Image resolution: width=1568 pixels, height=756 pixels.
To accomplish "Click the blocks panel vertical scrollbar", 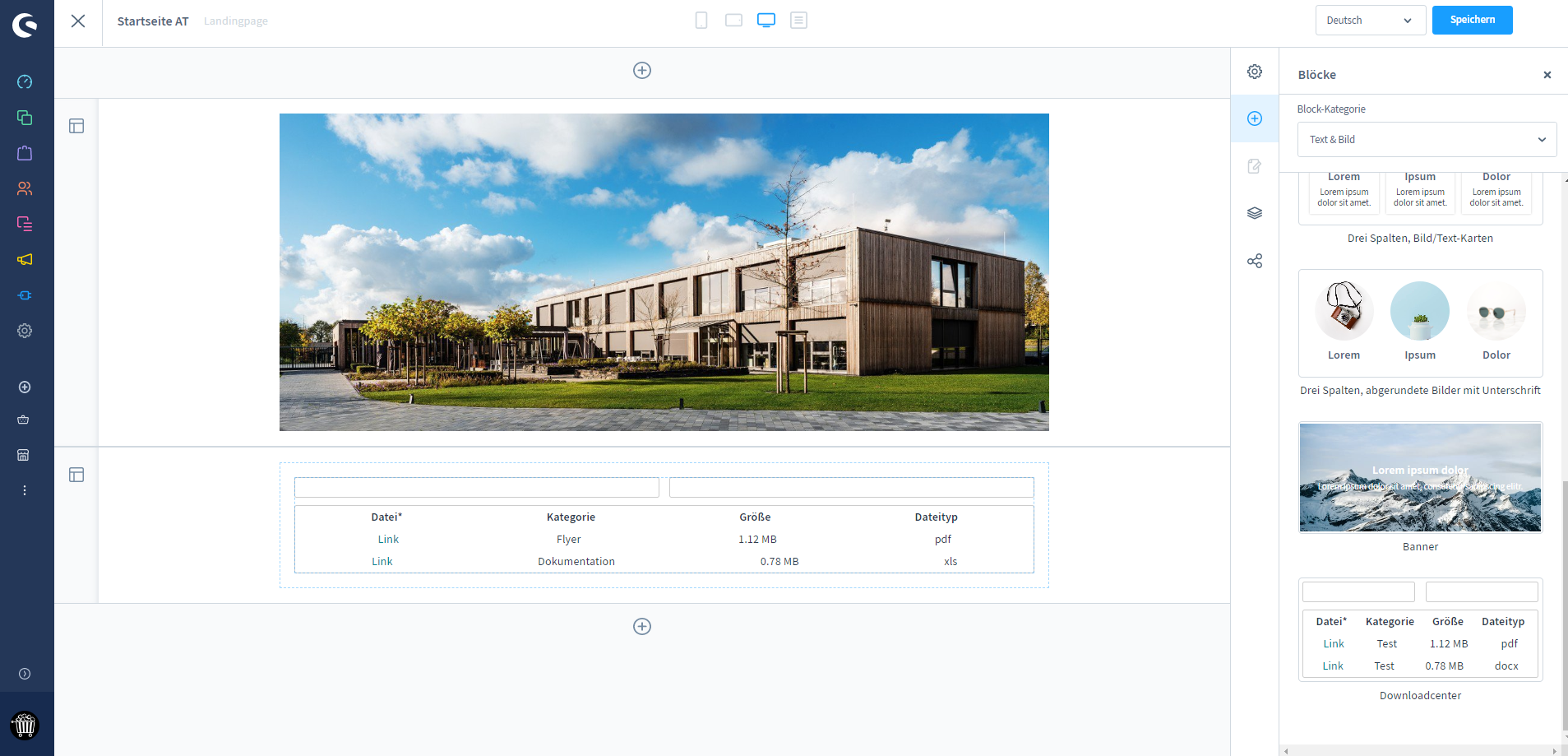I will 1564,605.
